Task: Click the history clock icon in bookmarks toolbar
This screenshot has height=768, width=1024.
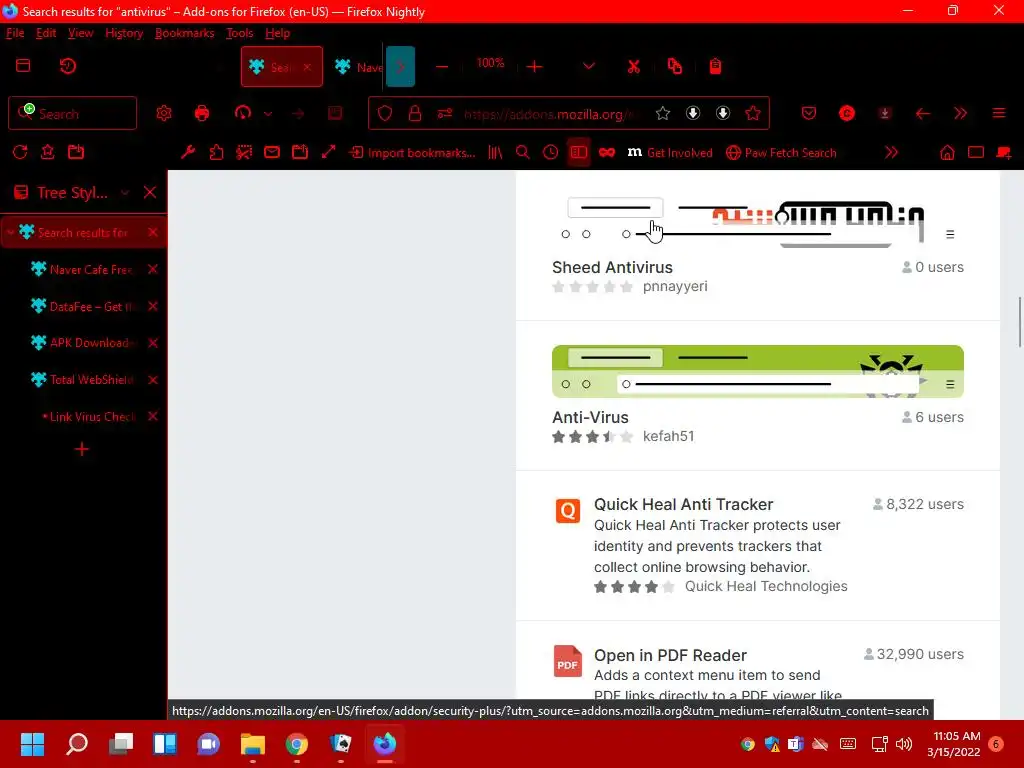Action: click(551, 152)
